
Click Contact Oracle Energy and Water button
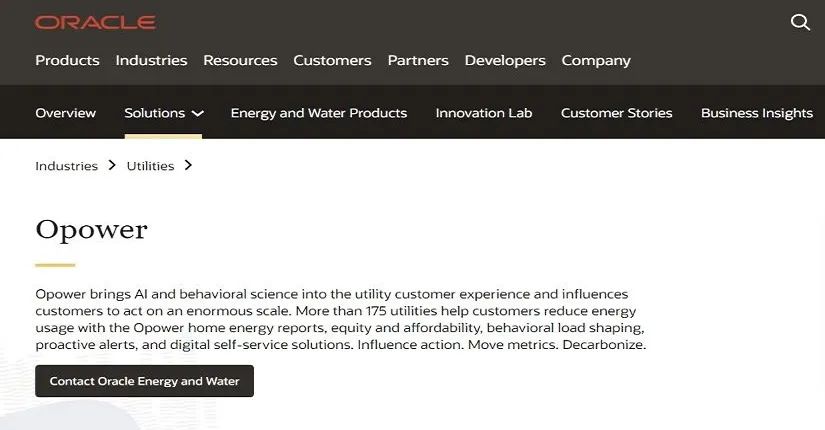pos(145,381)
